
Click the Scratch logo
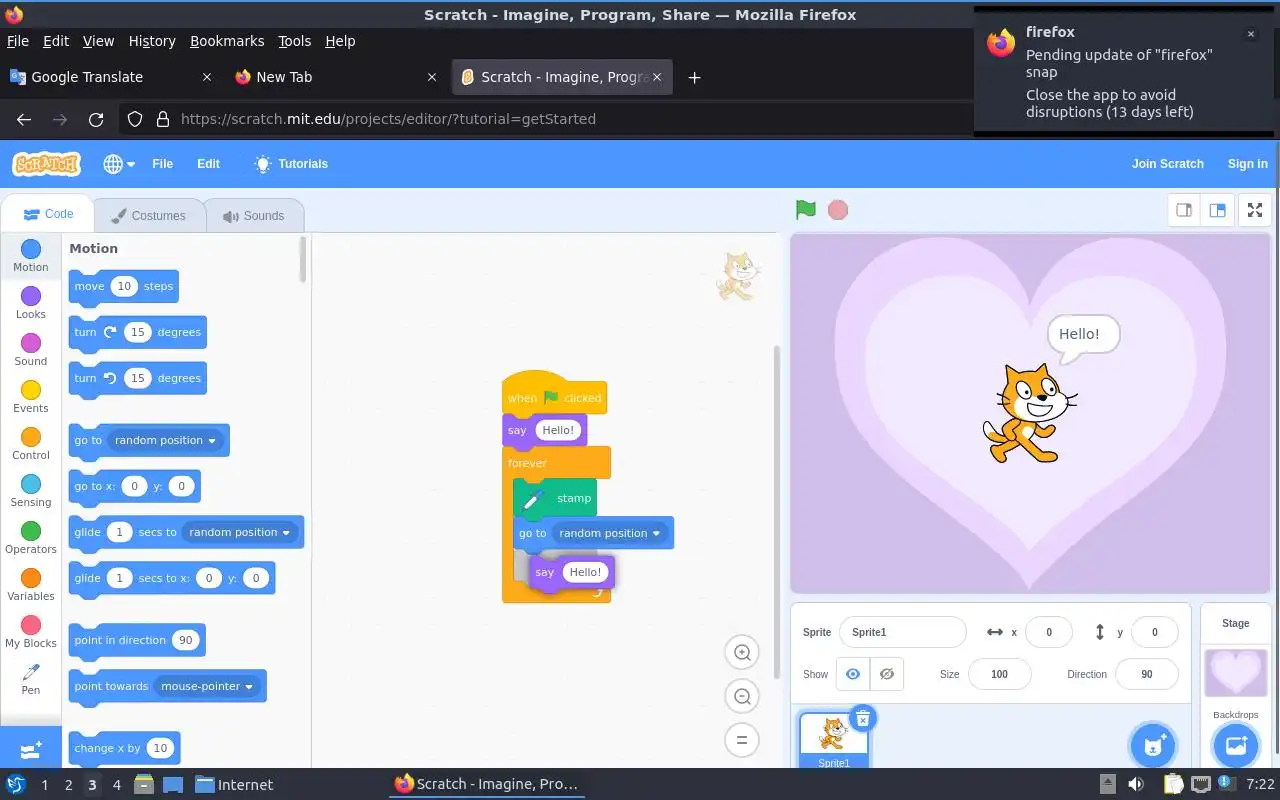coord(46,164)
